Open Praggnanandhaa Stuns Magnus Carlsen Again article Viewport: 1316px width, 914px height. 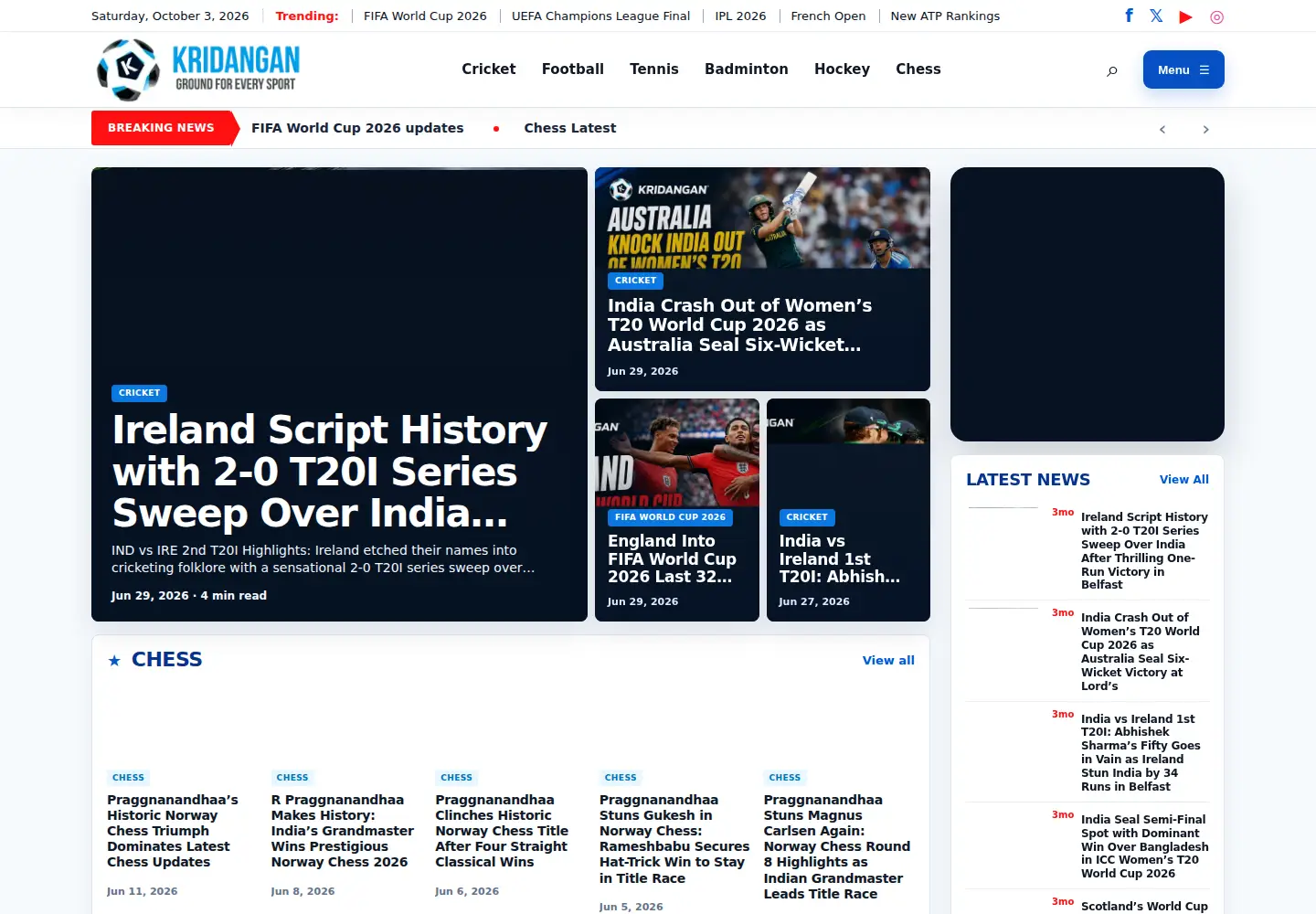click(837, 846)
